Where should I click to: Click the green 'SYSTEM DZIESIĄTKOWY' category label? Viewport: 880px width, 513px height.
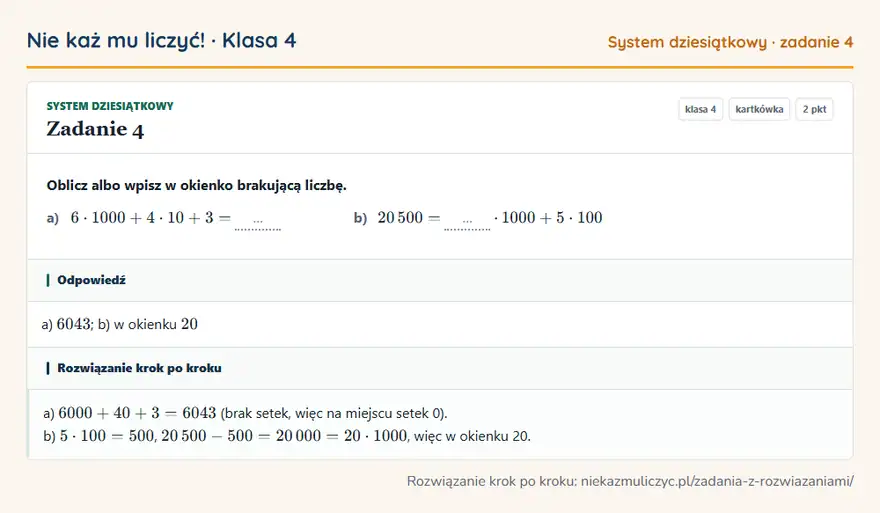110,106
